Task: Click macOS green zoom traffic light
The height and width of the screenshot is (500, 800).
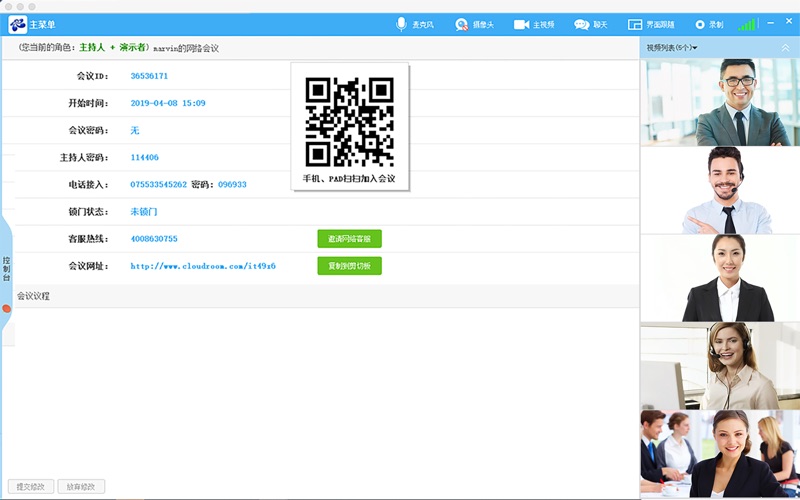Action: [x=32, y=7]
